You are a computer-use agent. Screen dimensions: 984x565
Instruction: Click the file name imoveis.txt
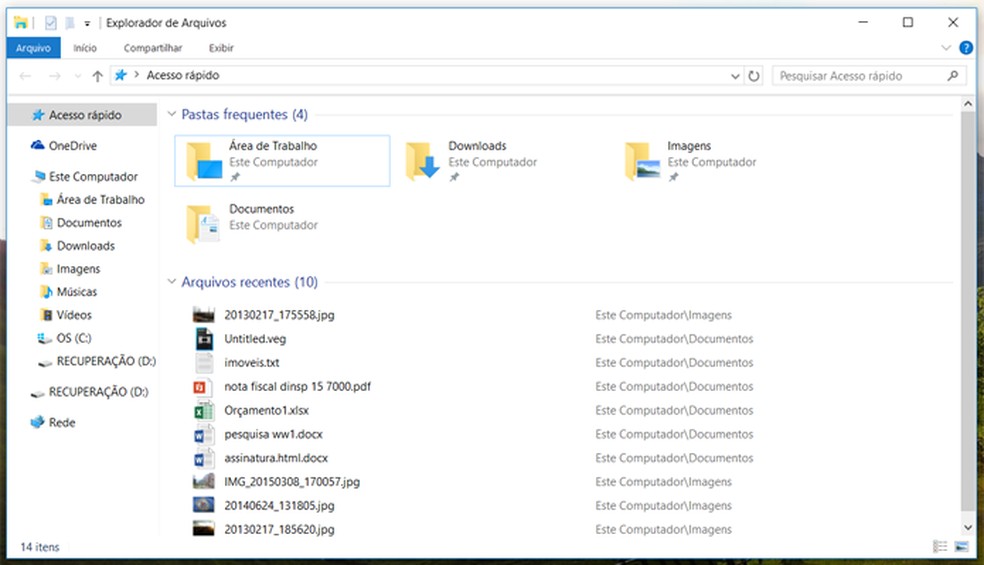tap(252, 363)
